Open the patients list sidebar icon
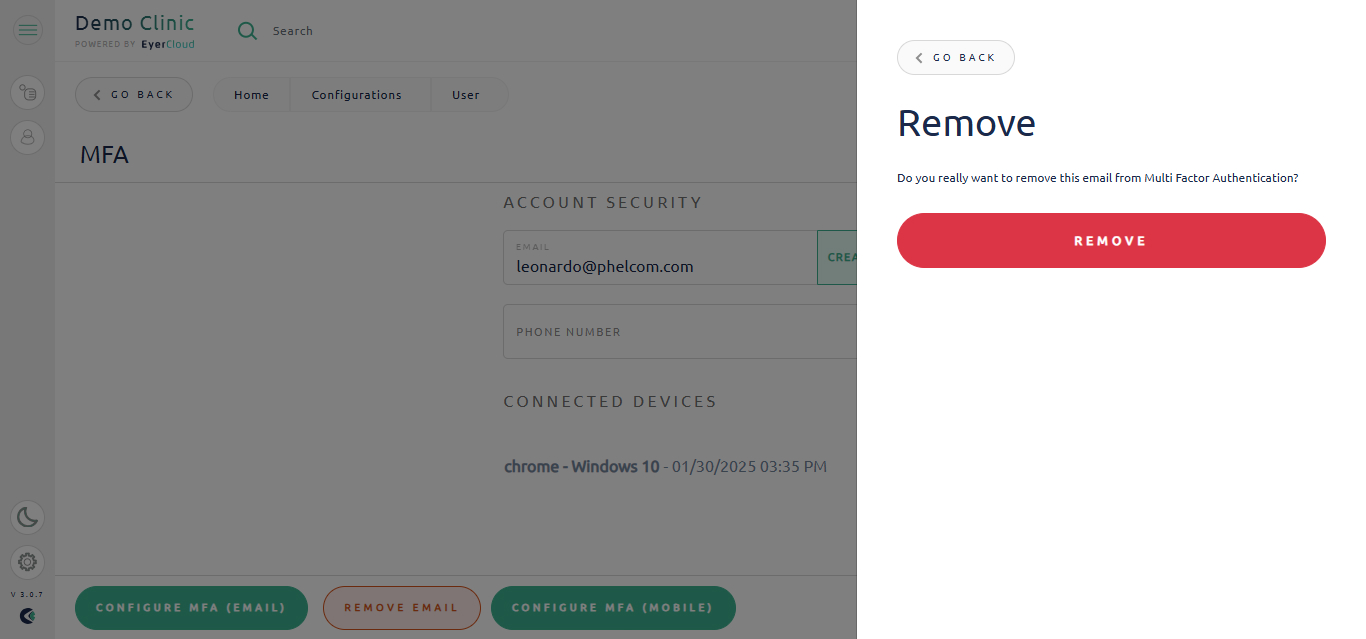This screenshot has height=639, width=1366. pyautogui.click(x=27, y=93)
